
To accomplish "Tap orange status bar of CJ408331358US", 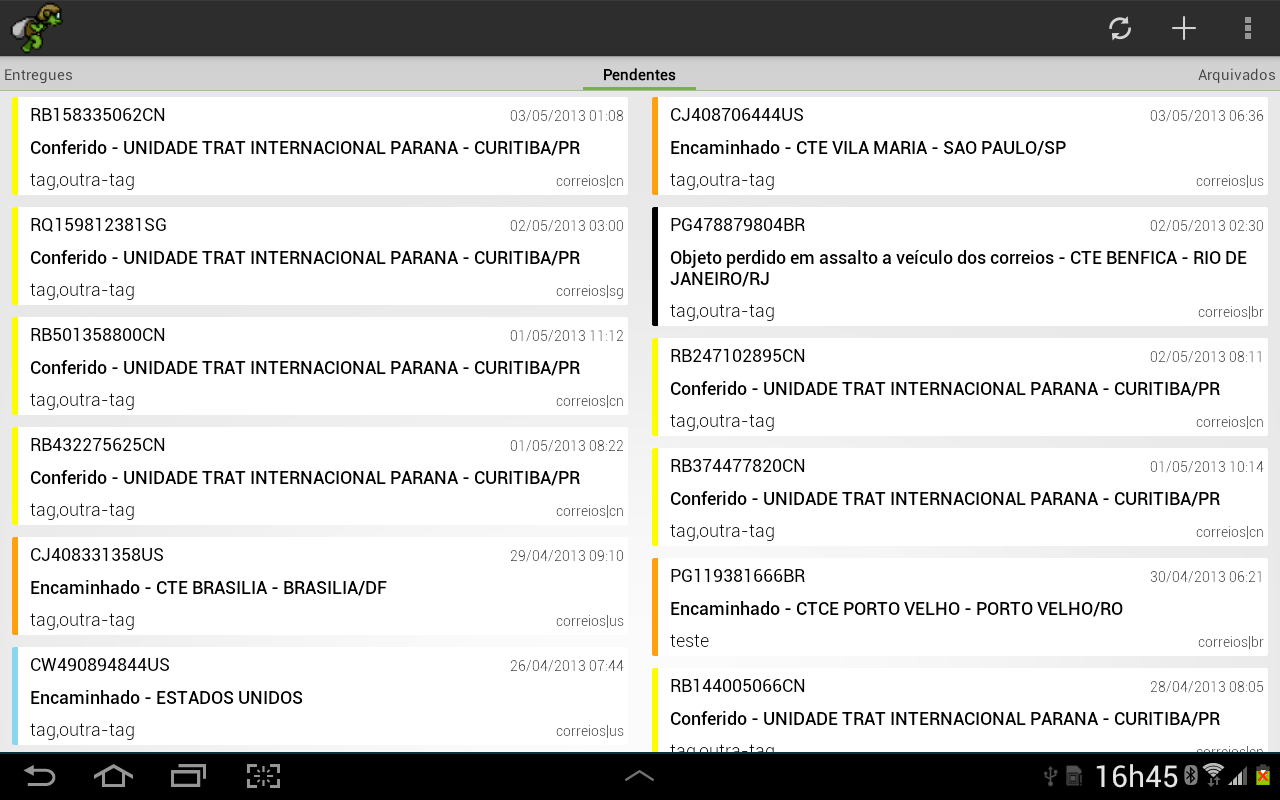I will pyautogui.click(x=15, y=586).
